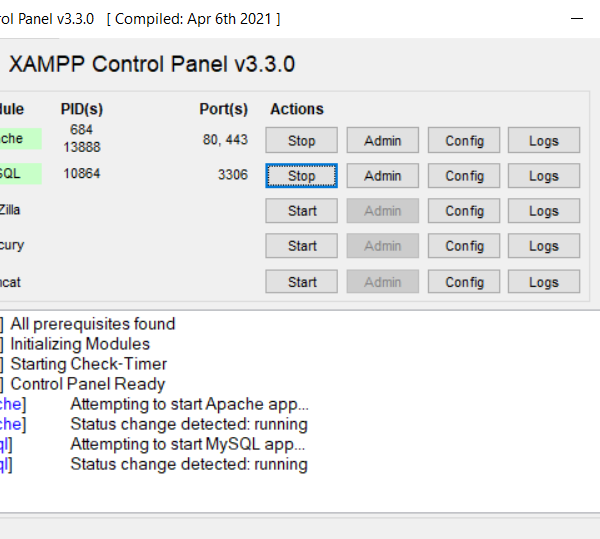Click the green MySQL module label
The image size is (600, 539).
[19, 174]
